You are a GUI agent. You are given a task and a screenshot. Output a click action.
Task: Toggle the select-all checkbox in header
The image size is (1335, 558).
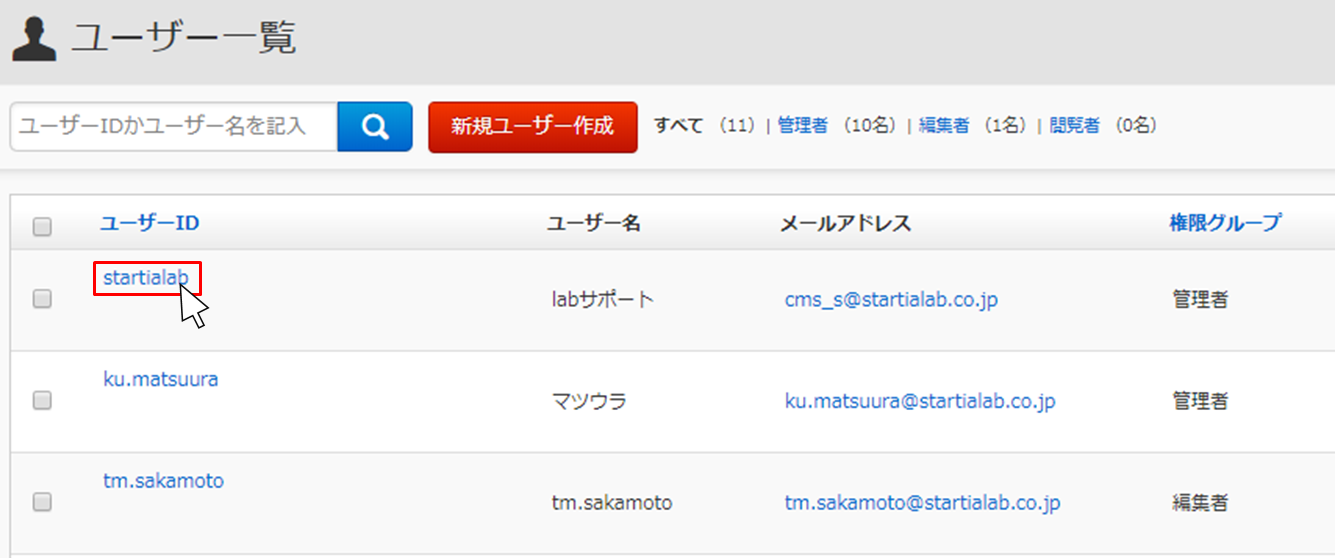pyautogui.click(x=42, y=226)
